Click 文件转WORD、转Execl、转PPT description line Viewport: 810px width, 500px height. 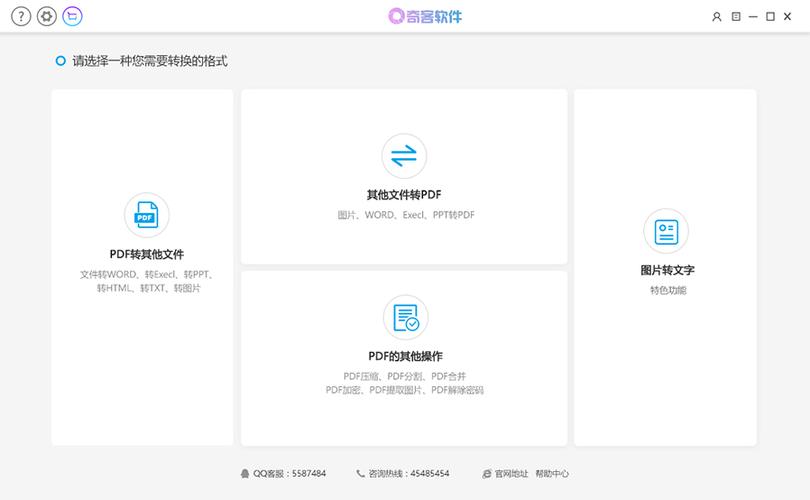(x=147, y=274)
